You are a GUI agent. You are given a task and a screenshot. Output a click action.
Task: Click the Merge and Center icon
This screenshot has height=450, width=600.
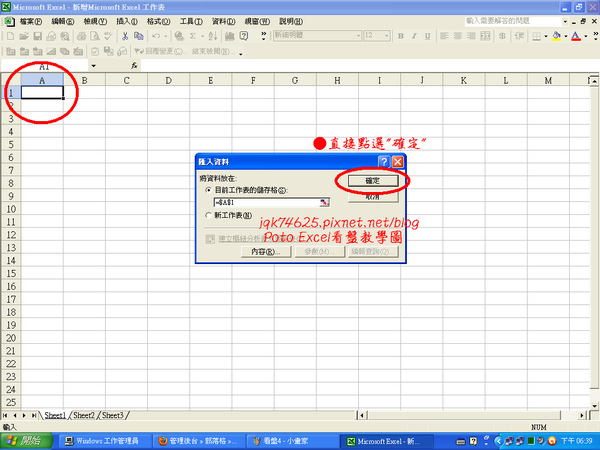point(485,36)
